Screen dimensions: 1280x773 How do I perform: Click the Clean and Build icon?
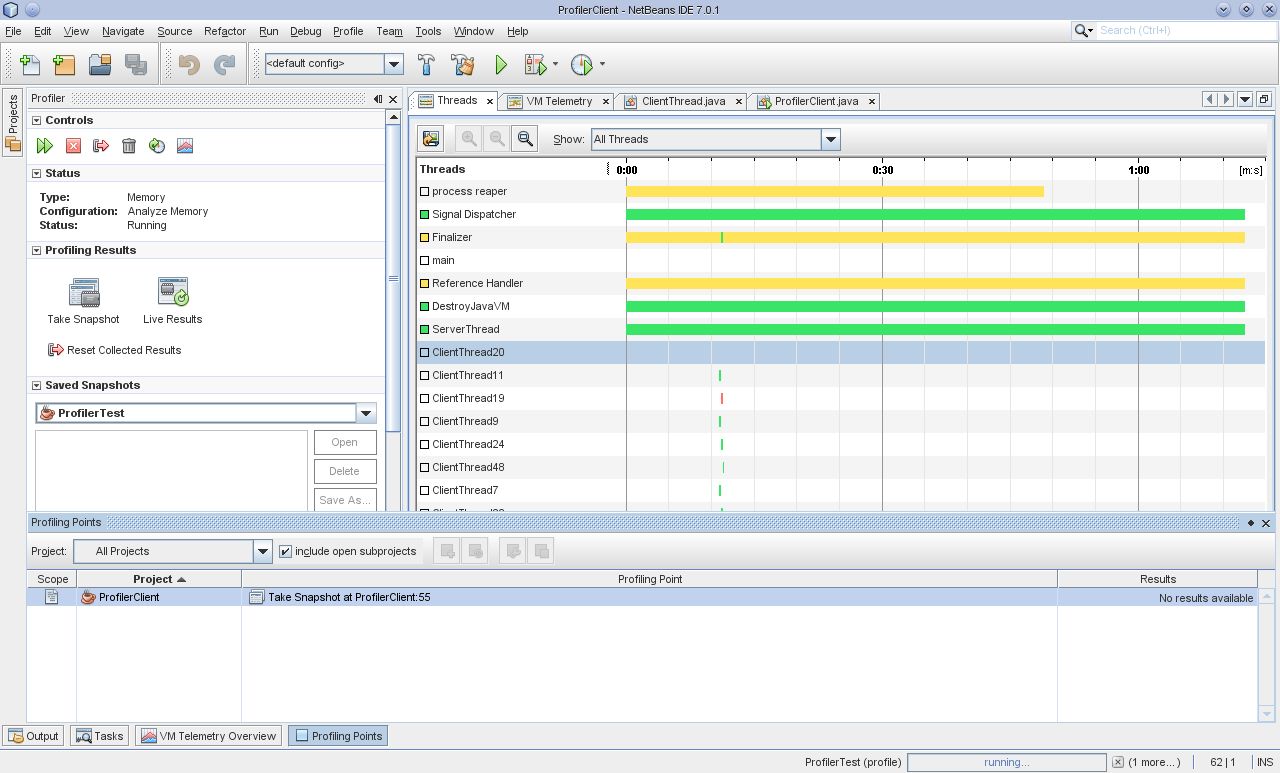coord(463,64)
